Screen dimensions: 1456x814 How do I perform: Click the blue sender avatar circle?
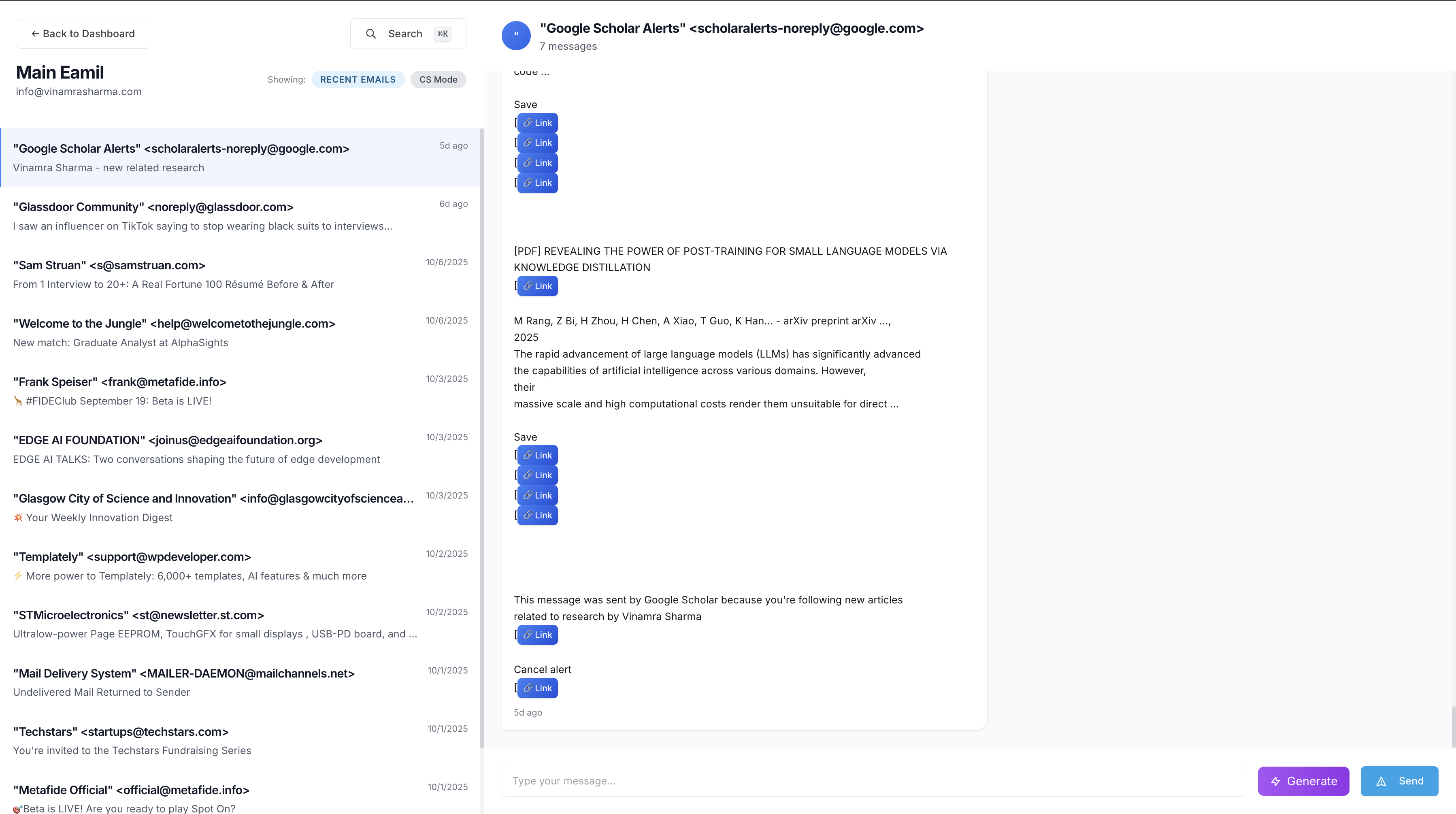click(x=515, y=36)
